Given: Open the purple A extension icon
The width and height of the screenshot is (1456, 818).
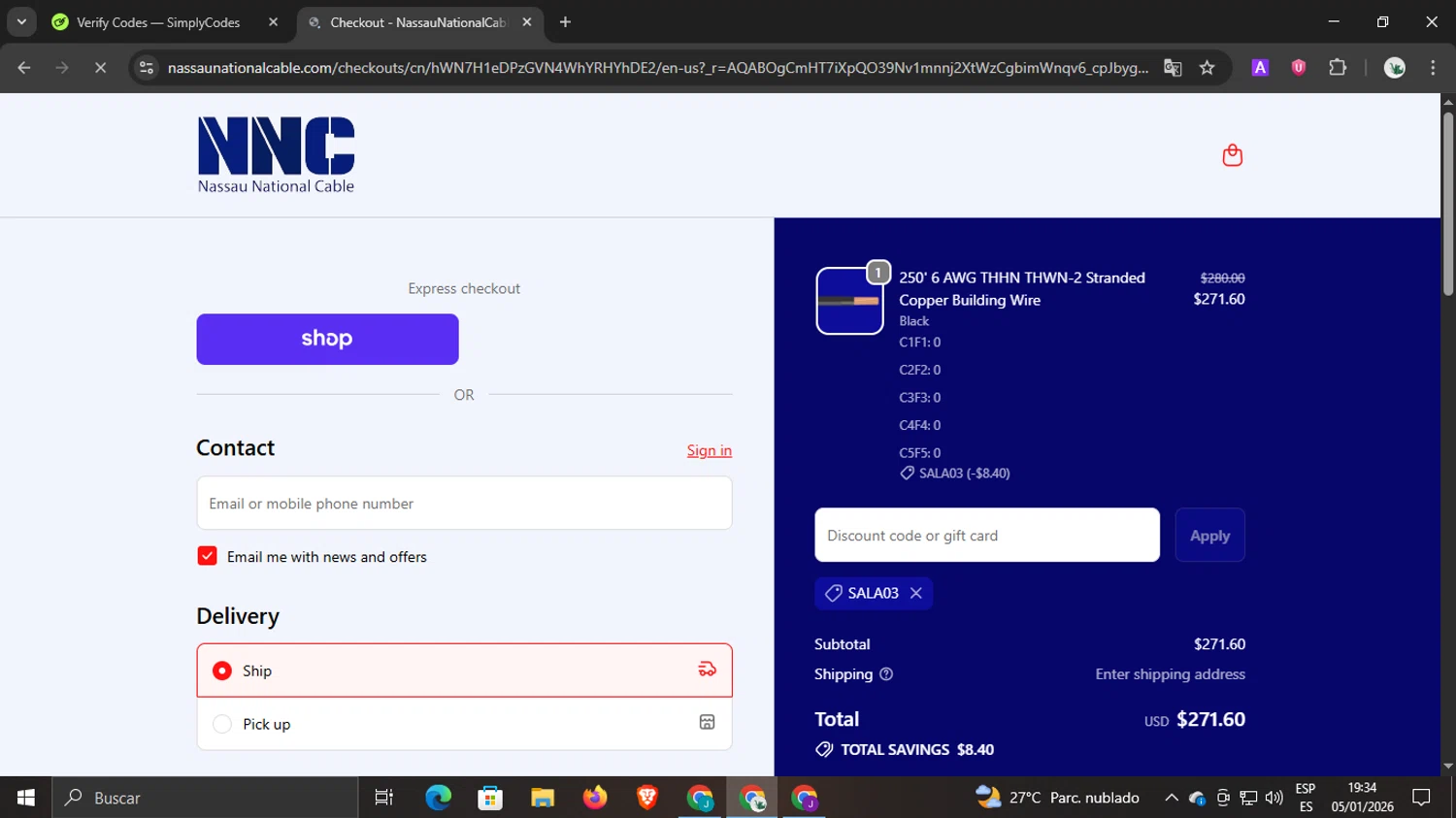Looking at the screenshot, I should tap(1260, 68).
